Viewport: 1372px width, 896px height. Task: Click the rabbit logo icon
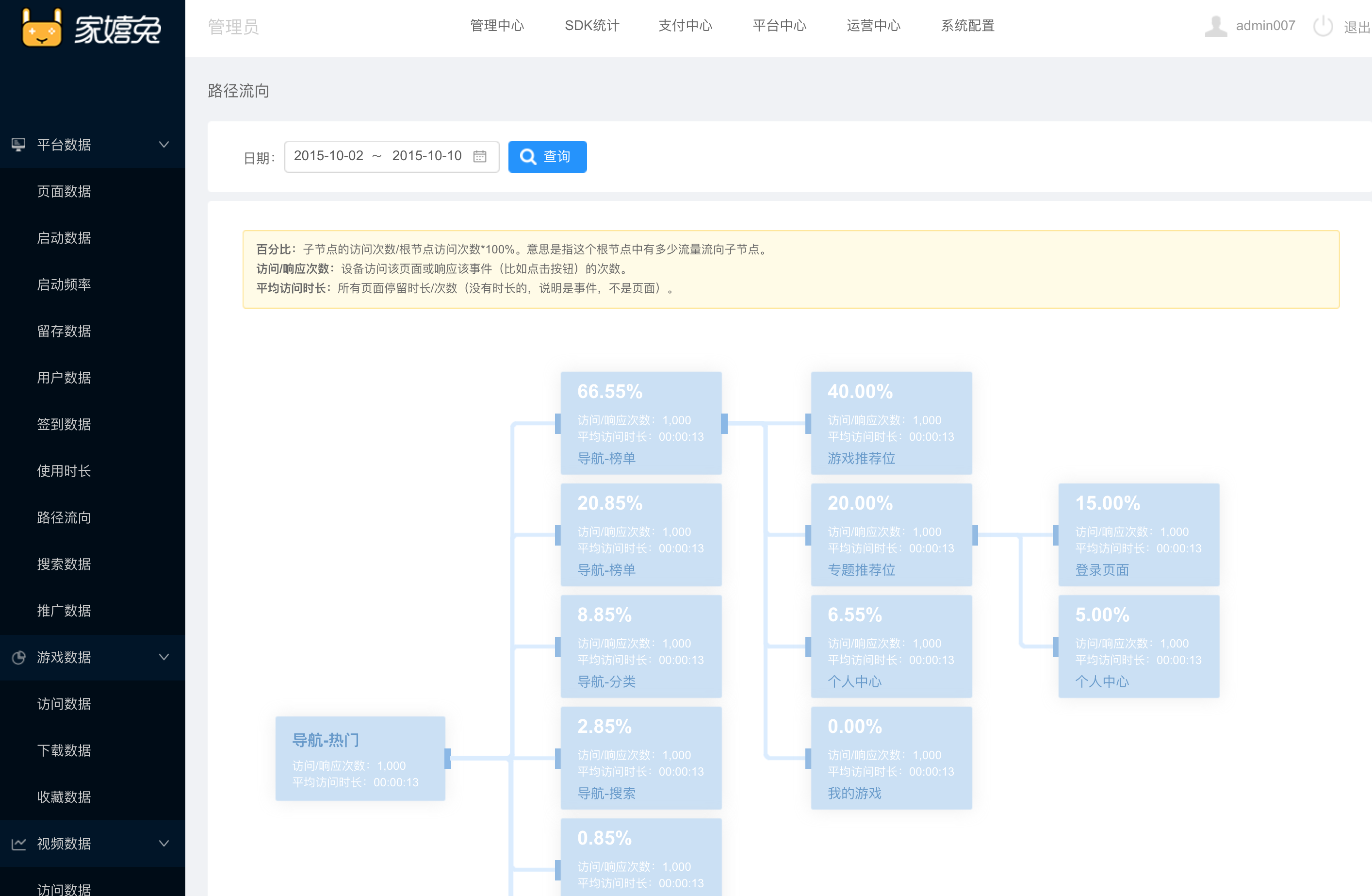point(42,29)
